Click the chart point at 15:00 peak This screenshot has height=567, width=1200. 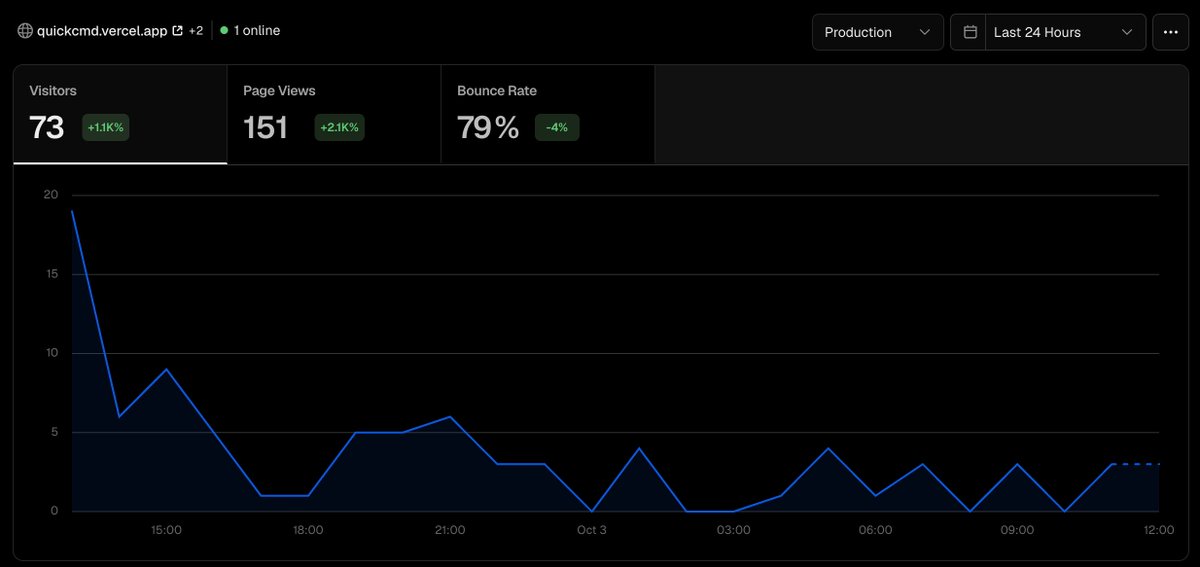pyautogui.click(x=166, y=369)
